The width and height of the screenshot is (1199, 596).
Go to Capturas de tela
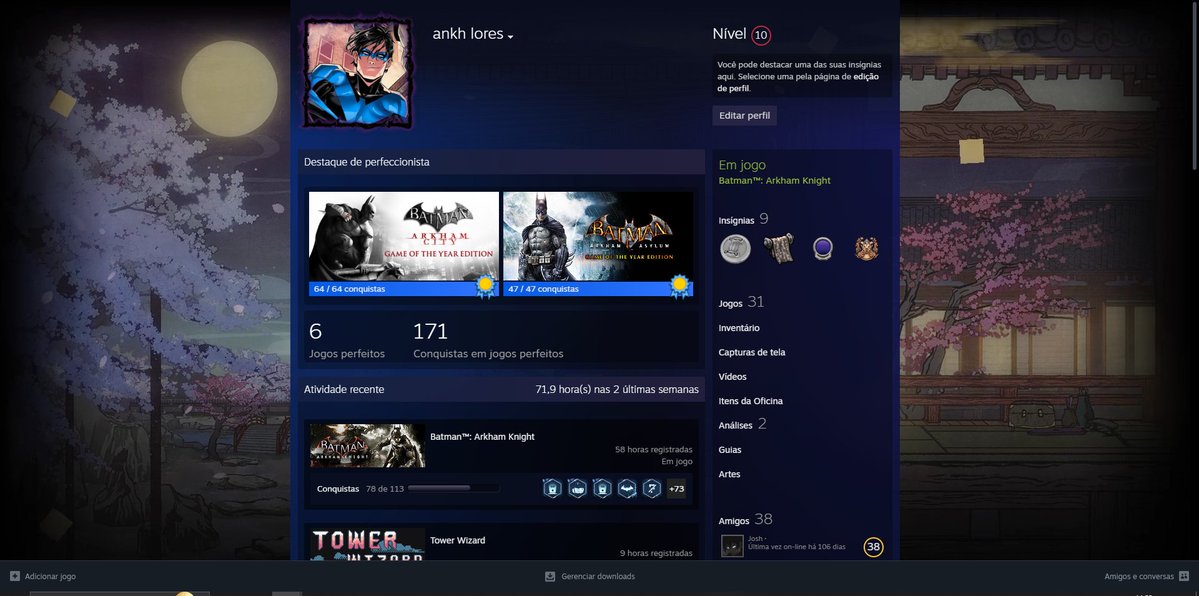pyautogui.click(x=752, y=353)
